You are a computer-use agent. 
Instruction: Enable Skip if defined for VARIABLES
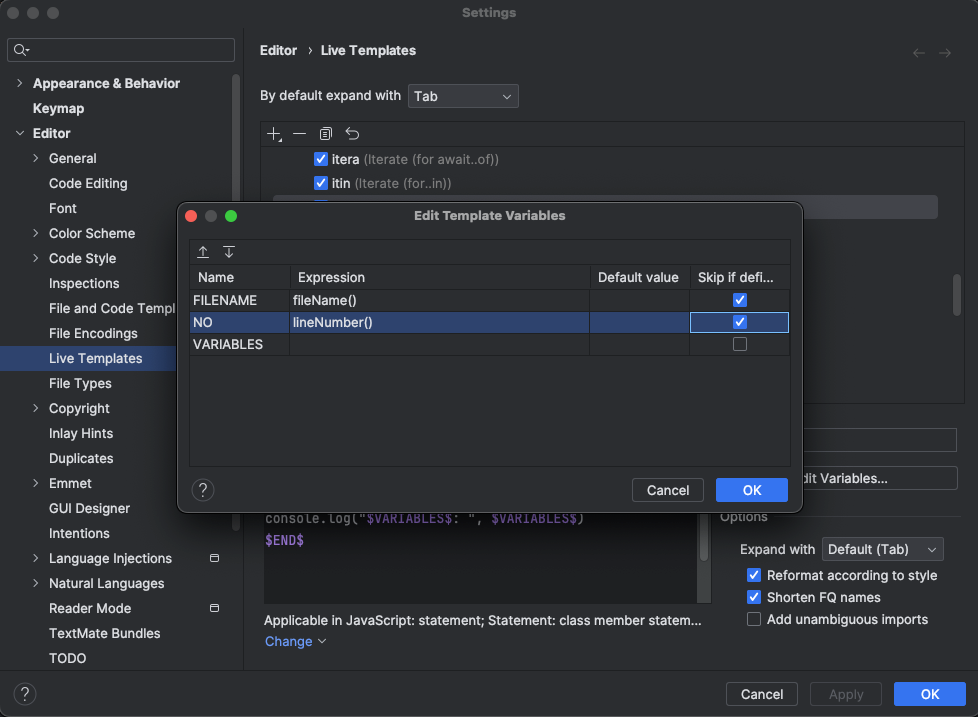(740, 344)
